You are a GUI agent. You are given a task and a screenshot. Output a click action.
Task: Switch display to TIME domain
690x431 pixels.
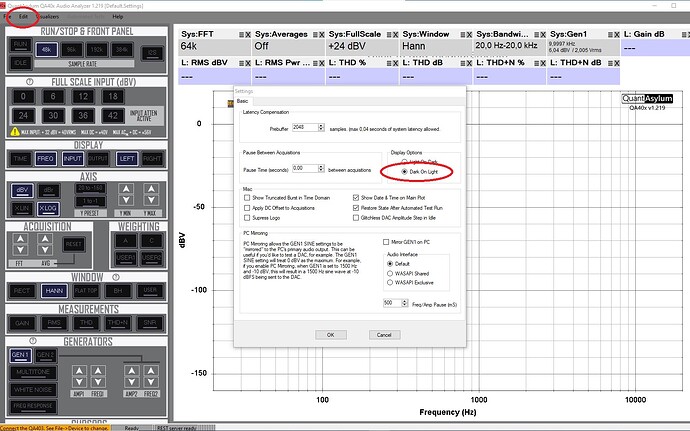(x=20, y=158)
